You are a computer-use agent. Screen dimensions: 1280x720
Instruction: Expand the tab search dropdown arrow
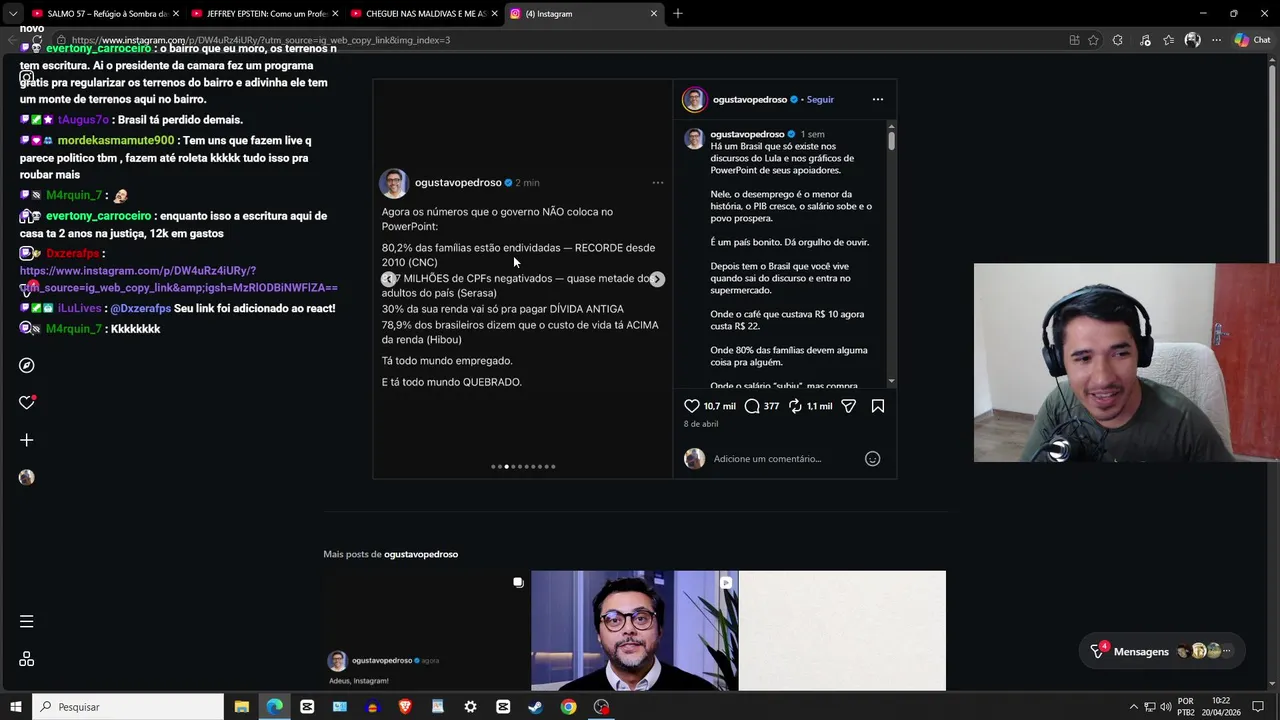click(12, 14)
